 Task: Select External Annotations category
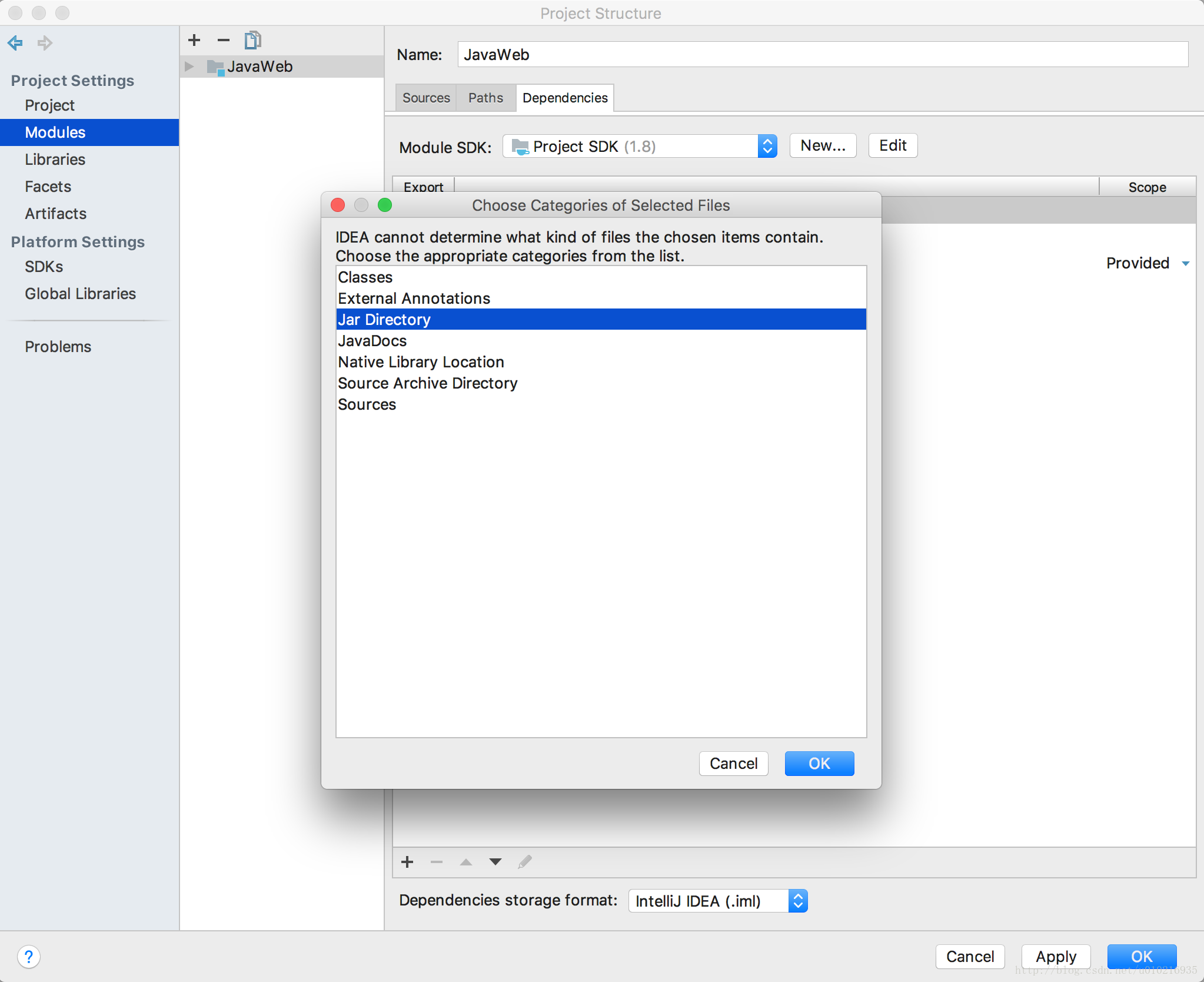pyautogui.click(x=601, y=298)
